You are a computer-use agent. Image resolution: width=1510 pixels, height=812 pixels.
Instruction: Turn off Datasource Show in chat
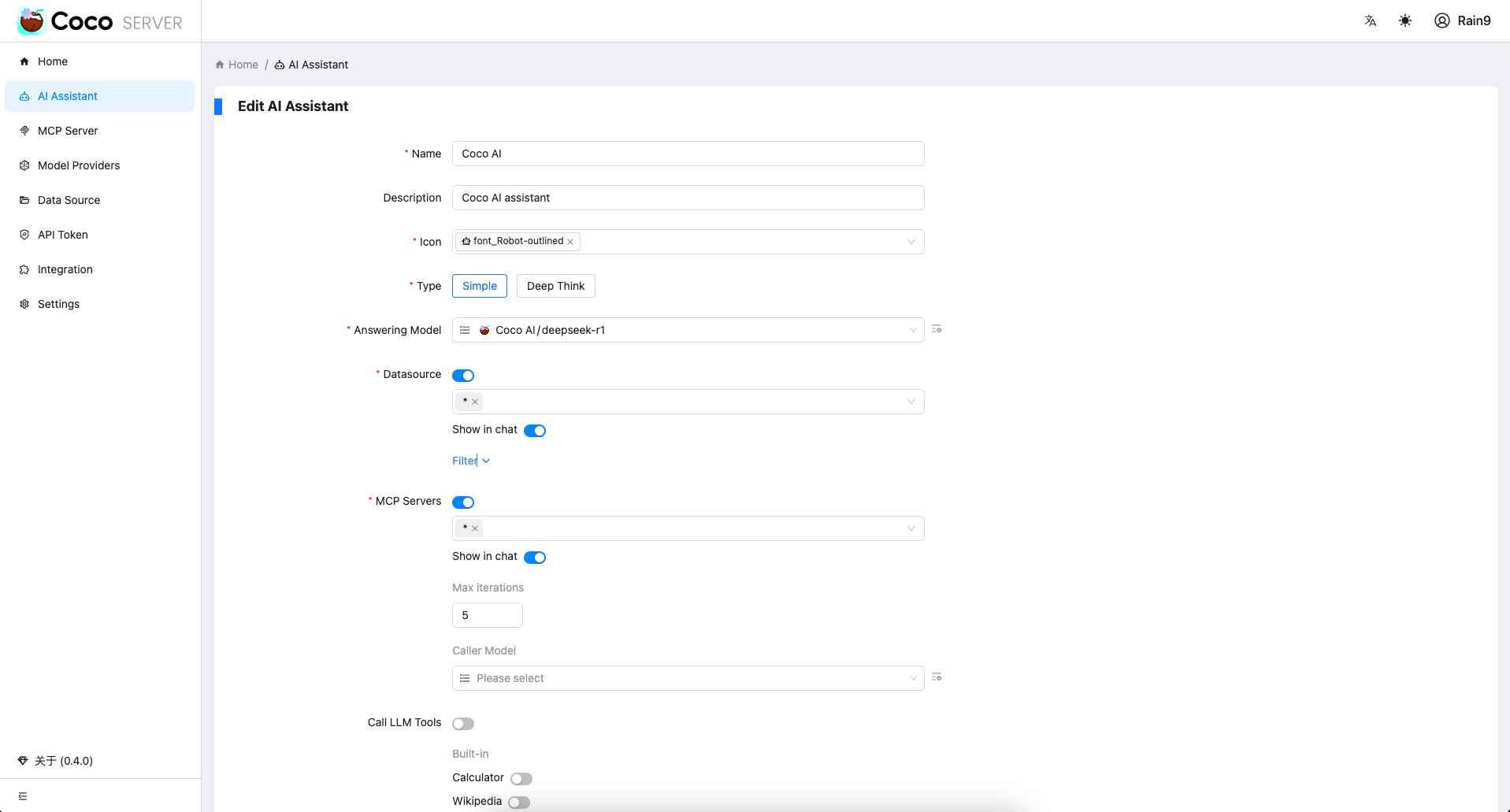535,430
